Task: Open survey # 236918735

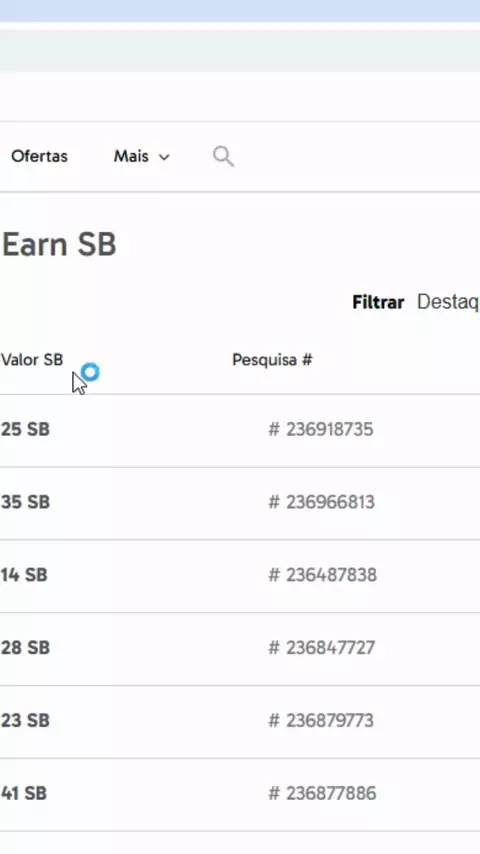Action: pyautogui.click(x=321, y=429)
